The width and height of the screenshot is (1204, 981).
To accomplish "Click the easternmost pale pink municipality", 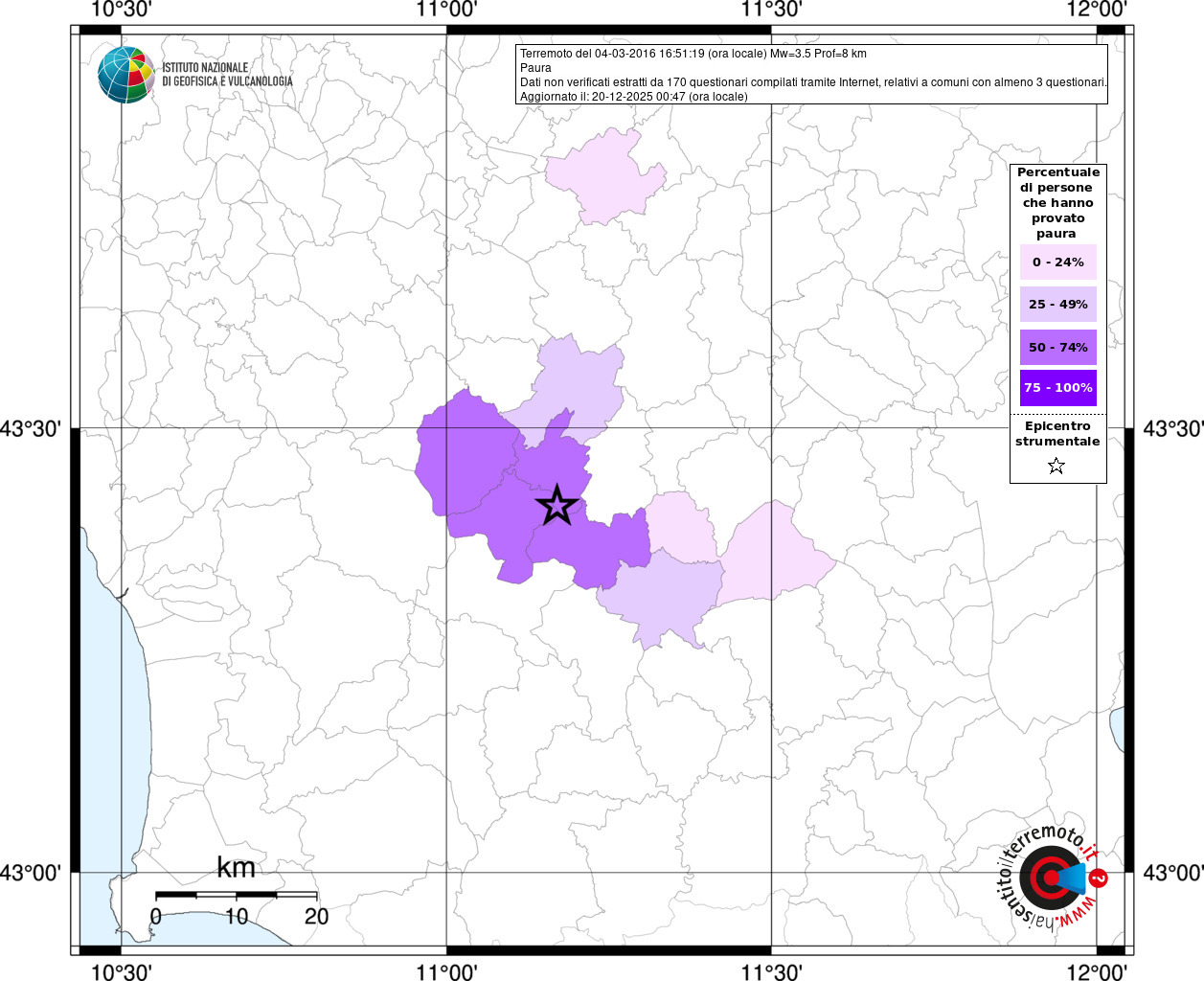I will click(x=776, y=556).
